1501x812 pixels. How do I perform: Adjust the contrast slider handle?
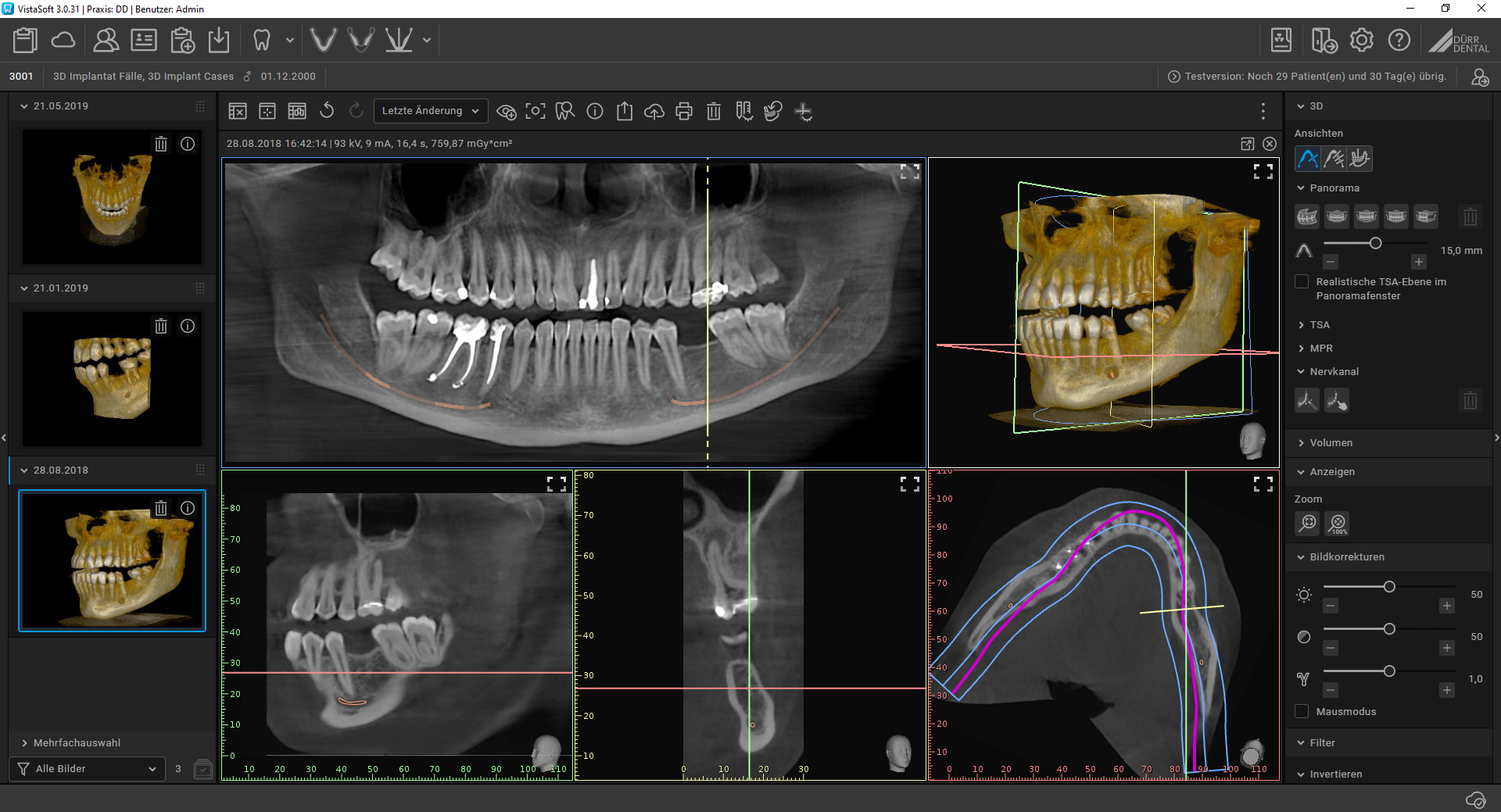coord(1389,629)
